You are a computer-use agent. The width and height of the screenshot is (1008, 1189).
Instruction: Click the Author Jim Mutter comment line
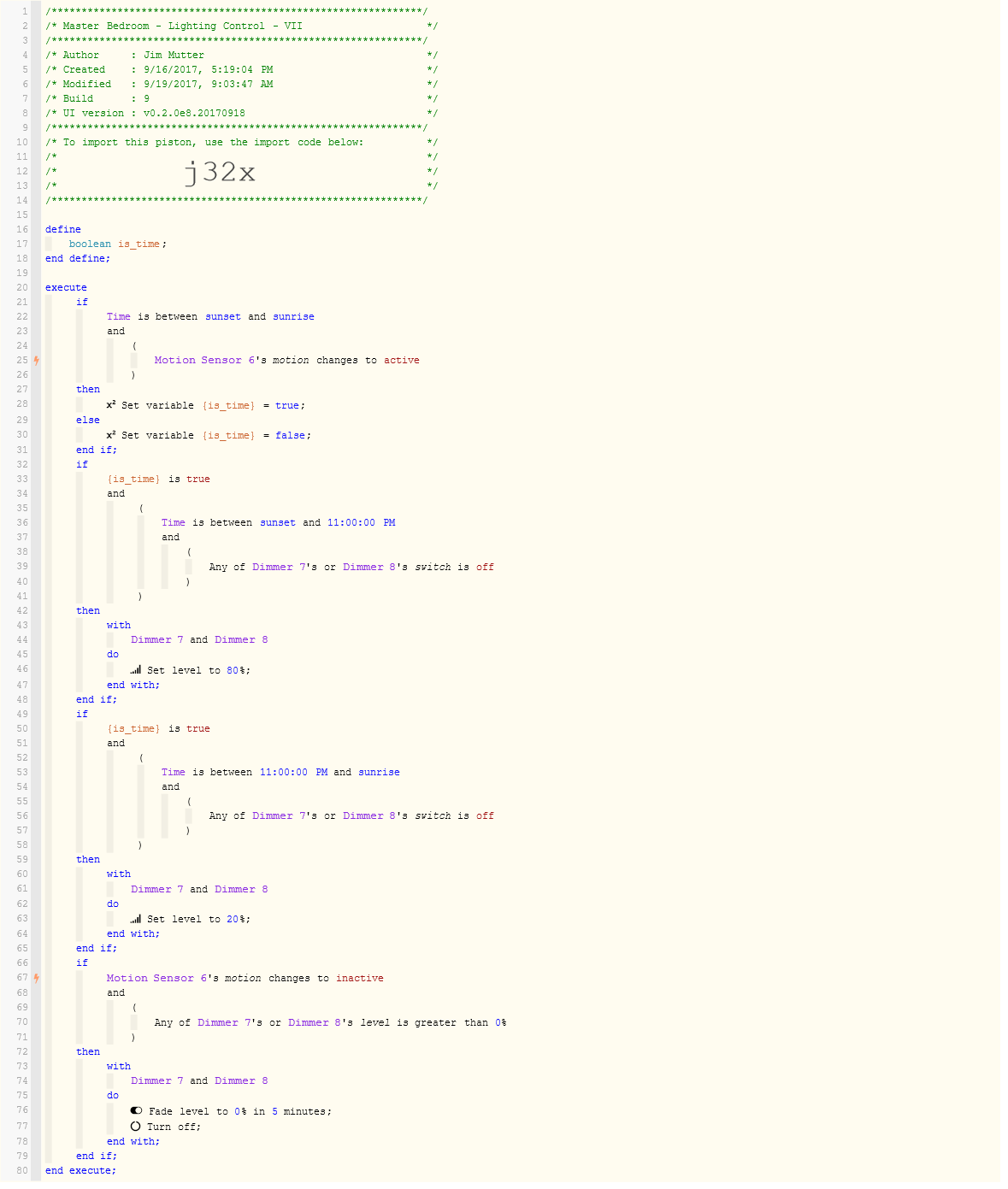(x=241, y=55)
